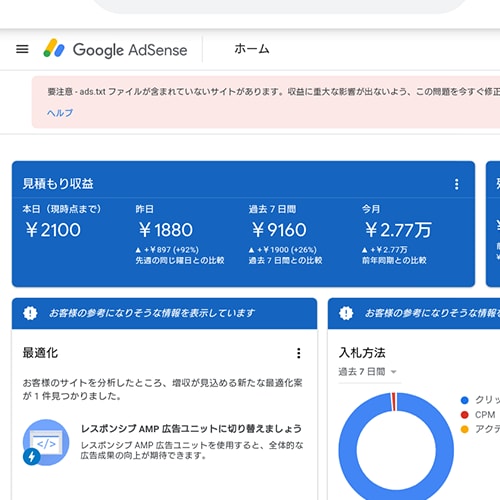Click the ホーム page title
Screen dimensions: 500x500
[x=252, y=49]
